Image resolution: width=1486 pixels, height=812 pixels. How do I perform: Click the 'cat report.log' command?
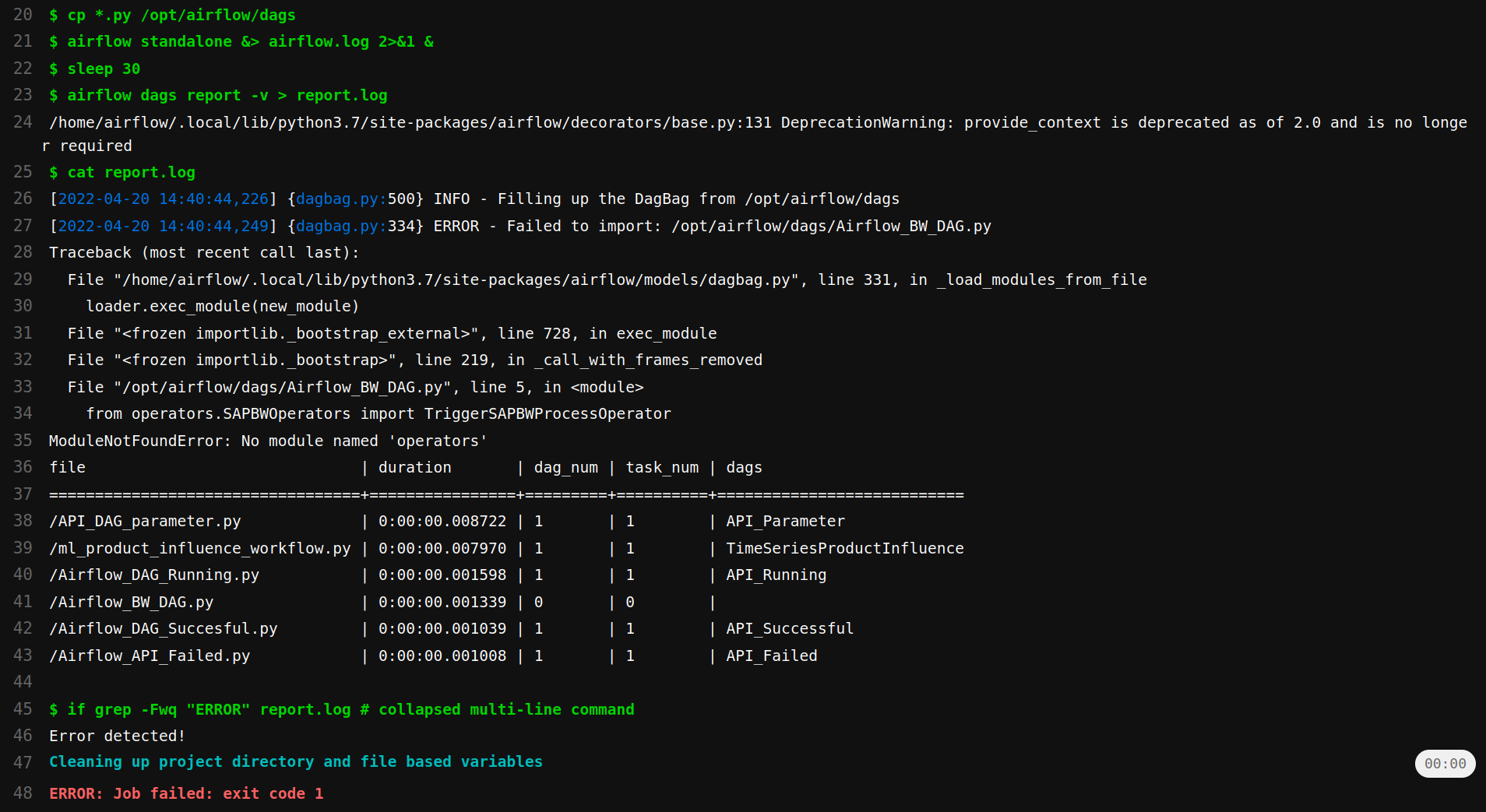[x=121, y=172]
